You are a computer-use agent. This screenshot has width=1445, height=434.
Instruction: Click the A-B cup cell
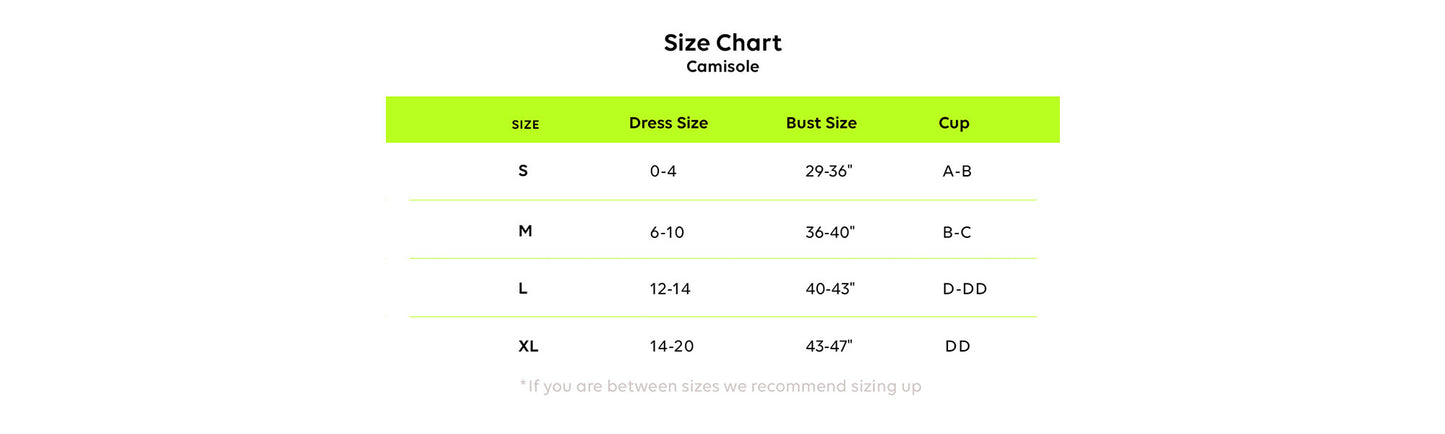957,171
